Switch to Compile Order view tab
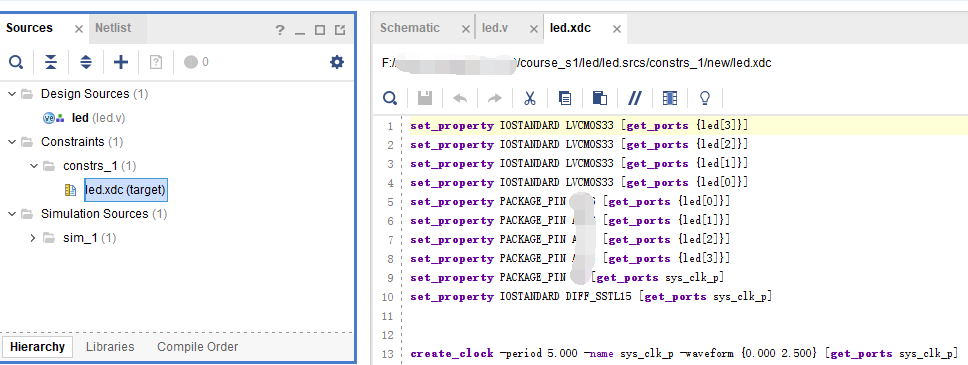 pyautogui.click(x=198, y=346)
